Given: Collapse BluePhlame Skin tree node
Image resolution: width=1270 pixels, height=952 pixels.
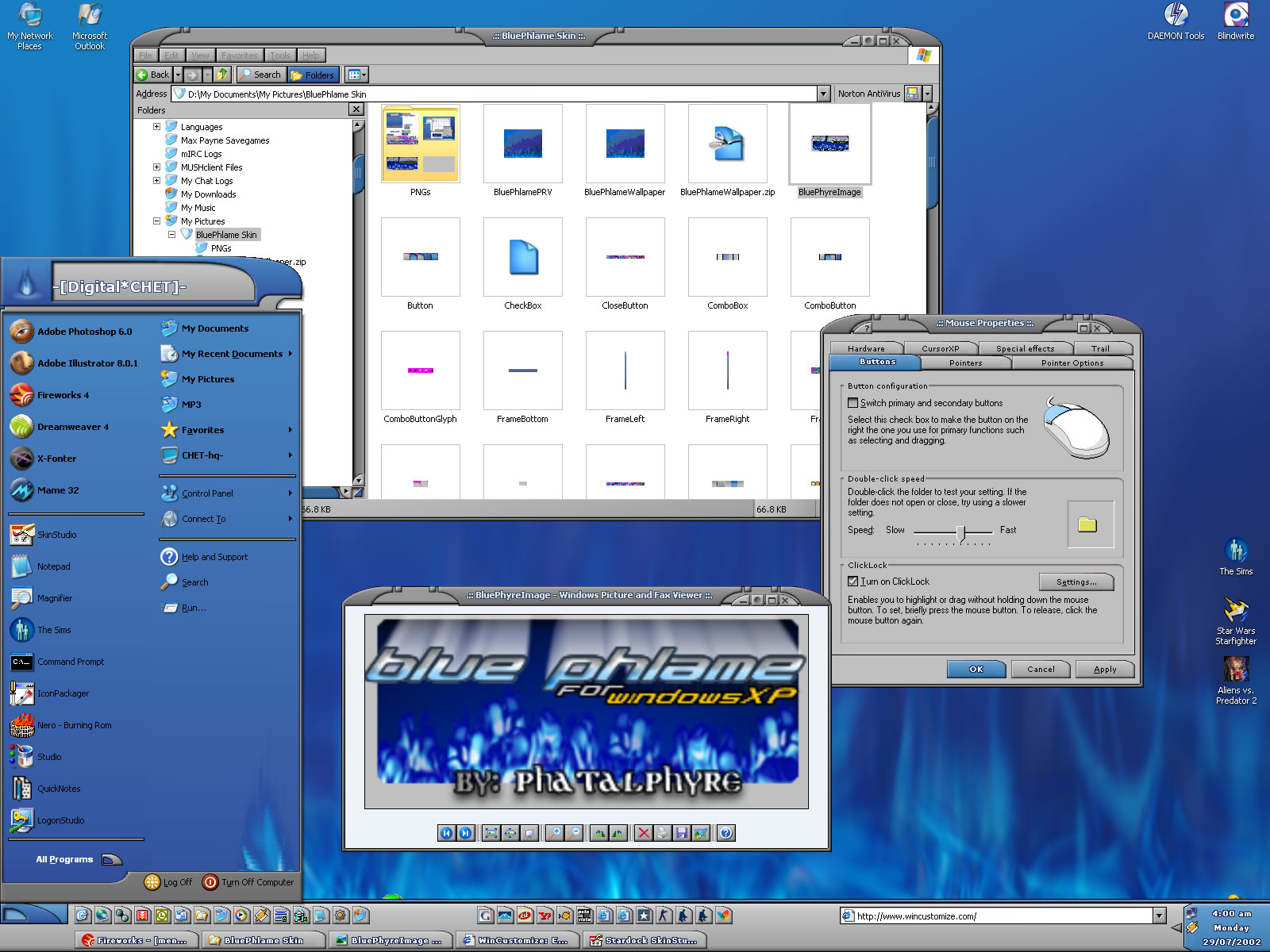Looking at the screenshot, I should point(171,235).
